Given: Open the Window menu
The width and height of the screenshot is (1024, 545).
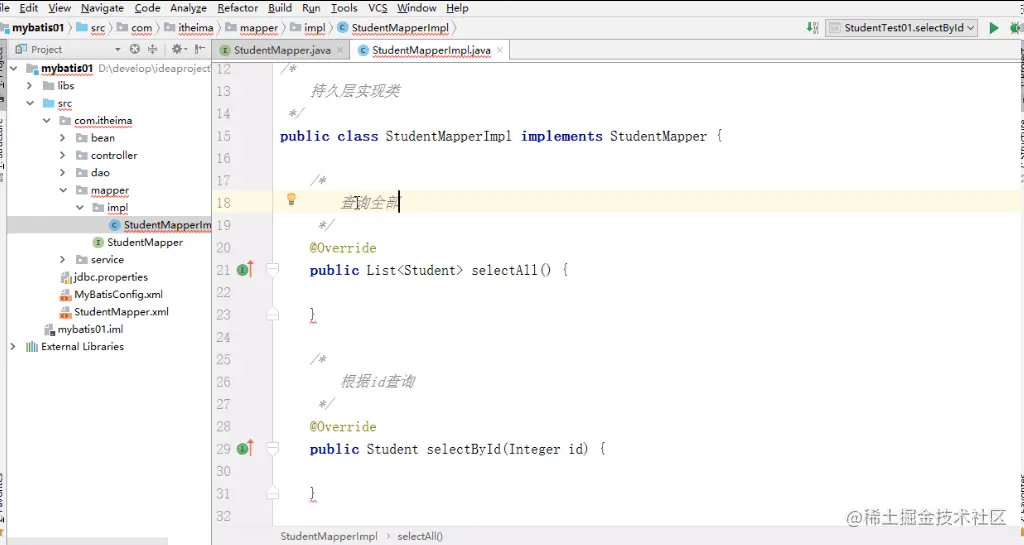Looking at the screenshot, I should [417, 8].
